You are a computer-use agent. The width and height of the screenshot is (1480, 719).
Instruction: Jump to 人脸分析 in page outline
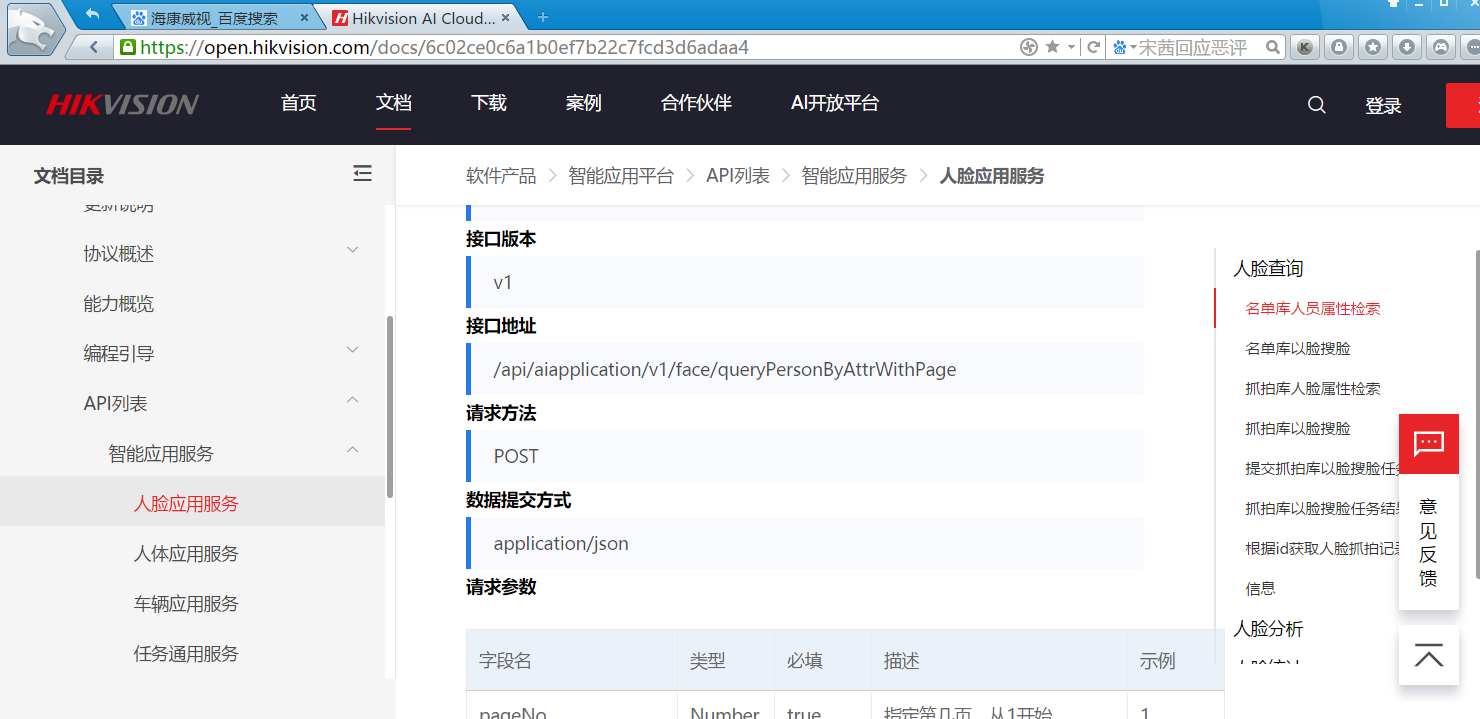(1268, 629)
